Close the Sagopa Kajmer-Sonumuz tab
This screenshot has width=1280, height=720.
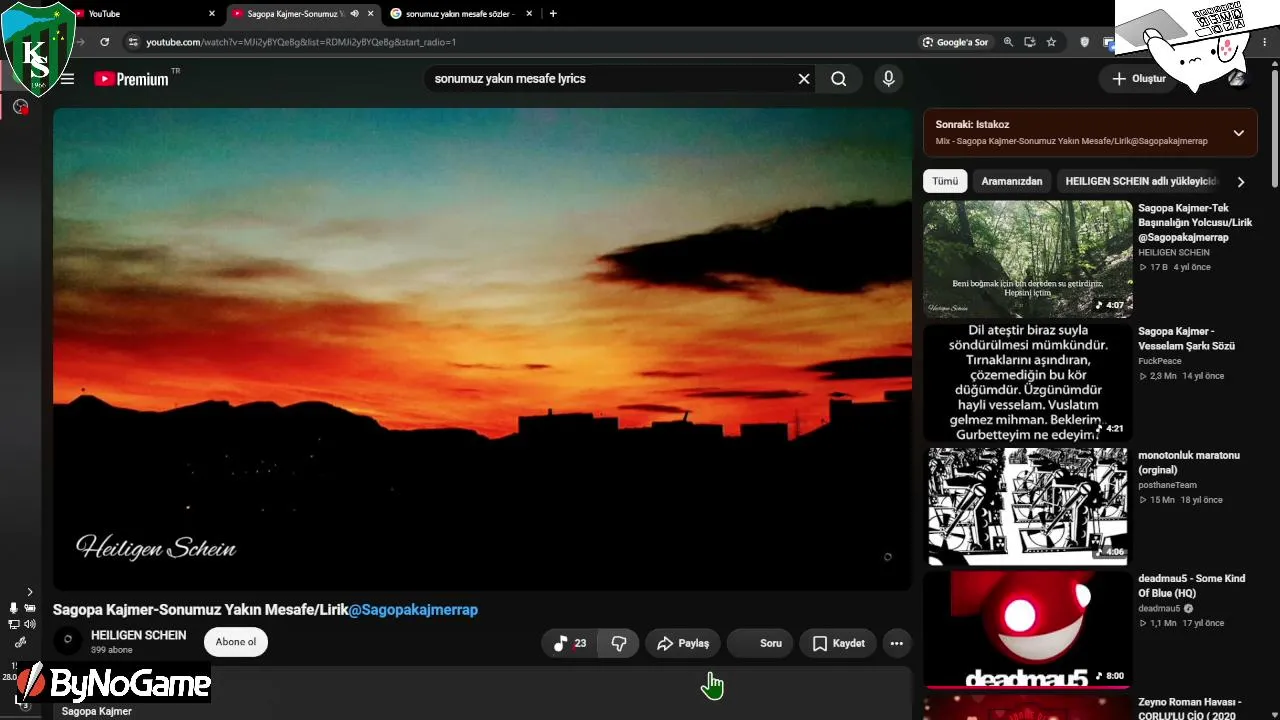pos(371,14)
